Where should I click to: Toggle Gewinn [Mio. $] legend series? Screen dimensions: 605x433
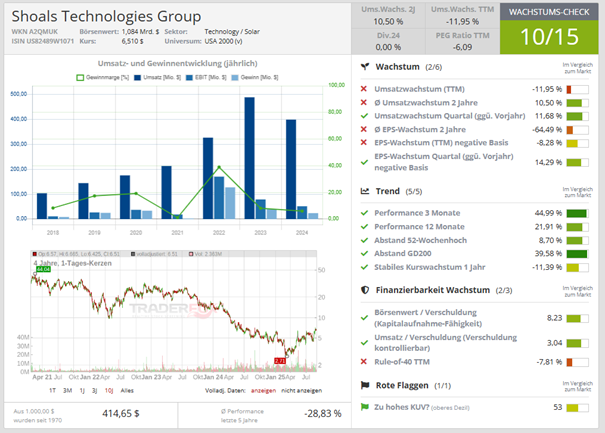[x=255, y=78]
